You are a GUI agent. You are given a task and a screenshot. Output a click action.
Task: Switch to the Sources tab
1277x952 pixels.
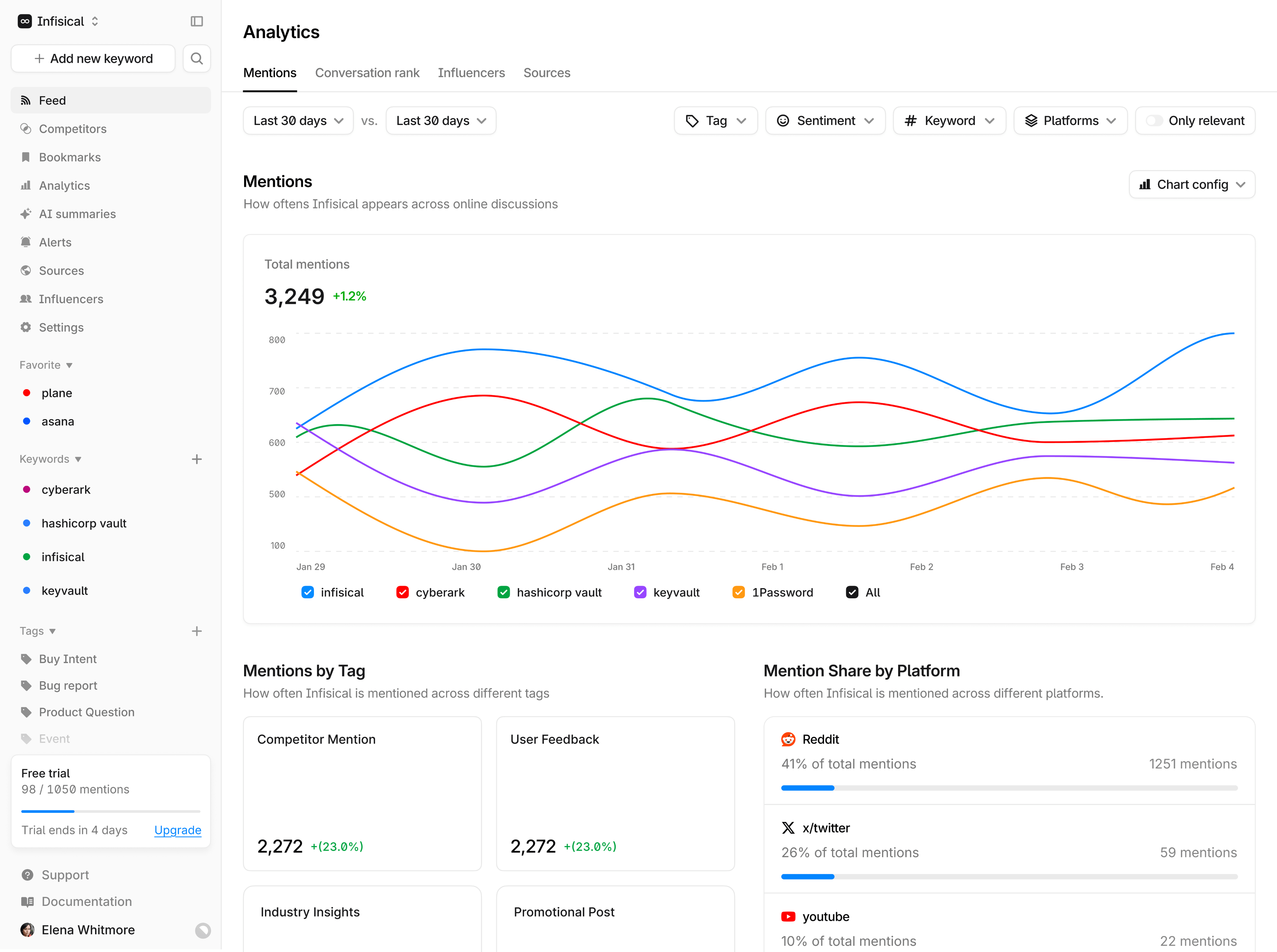tap(546, 72)
